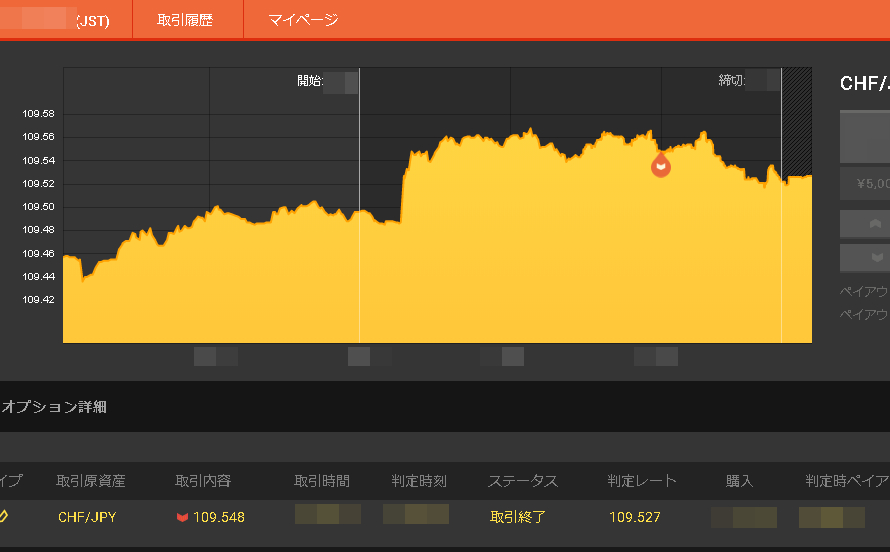Click the red down-arrow marker on chart
This screenshot has height=552, width=890.
coord(661,165)
